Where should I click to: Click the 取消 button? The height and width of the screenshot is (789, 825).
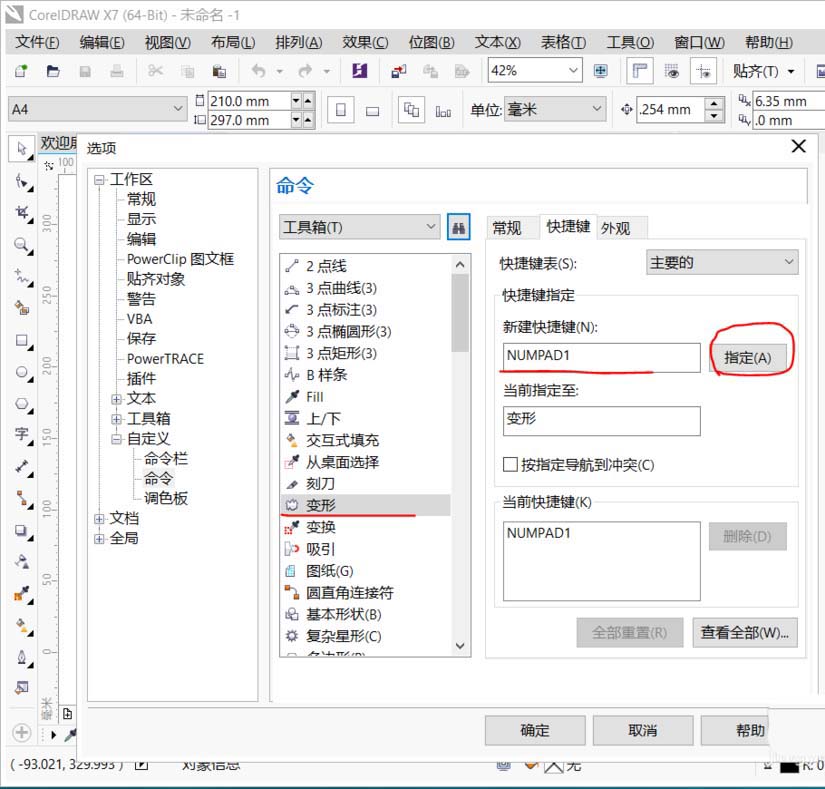coord(642,730)
